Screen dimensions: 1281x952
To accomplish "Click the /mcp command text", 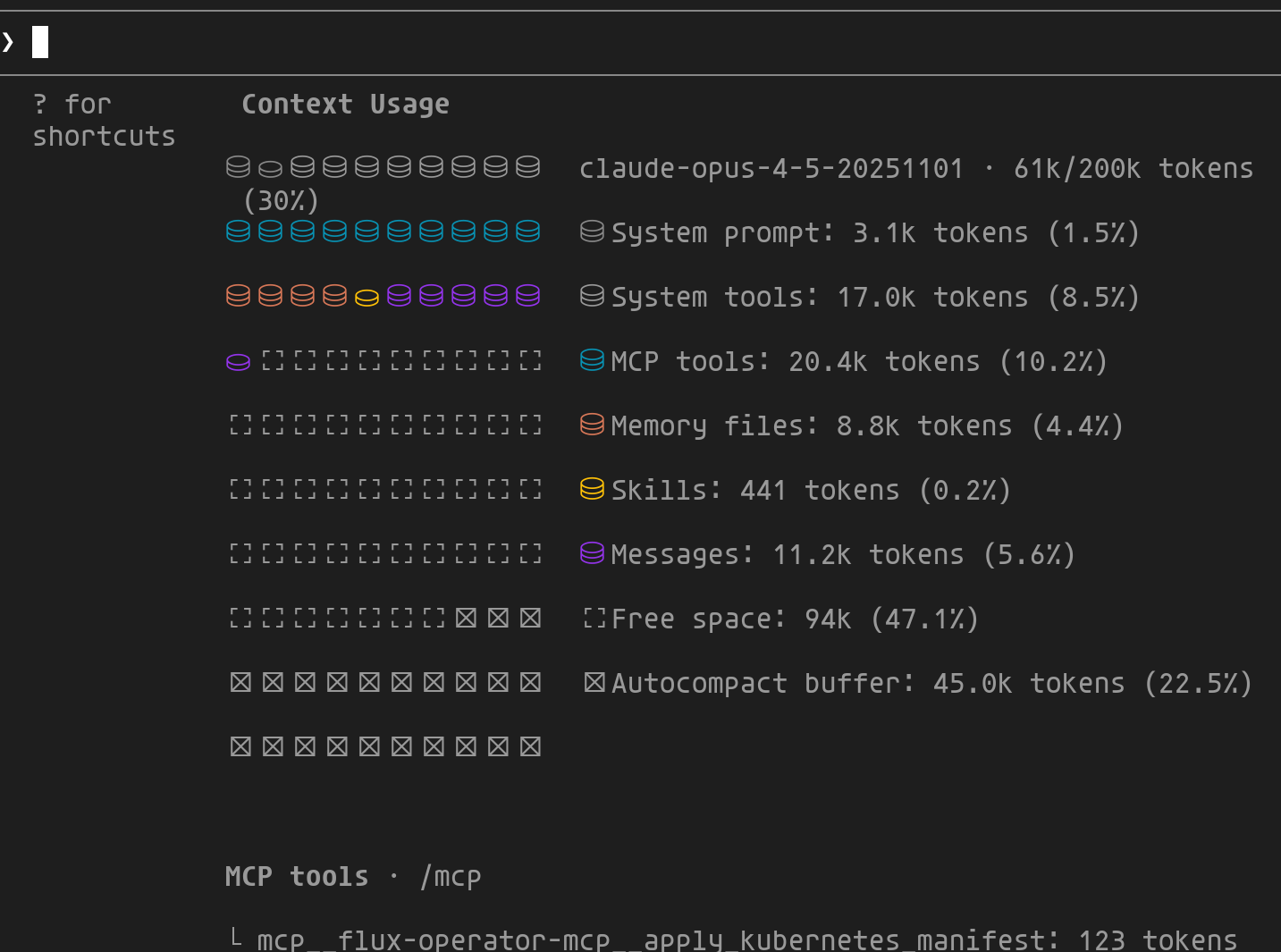I will click(451, 876).
